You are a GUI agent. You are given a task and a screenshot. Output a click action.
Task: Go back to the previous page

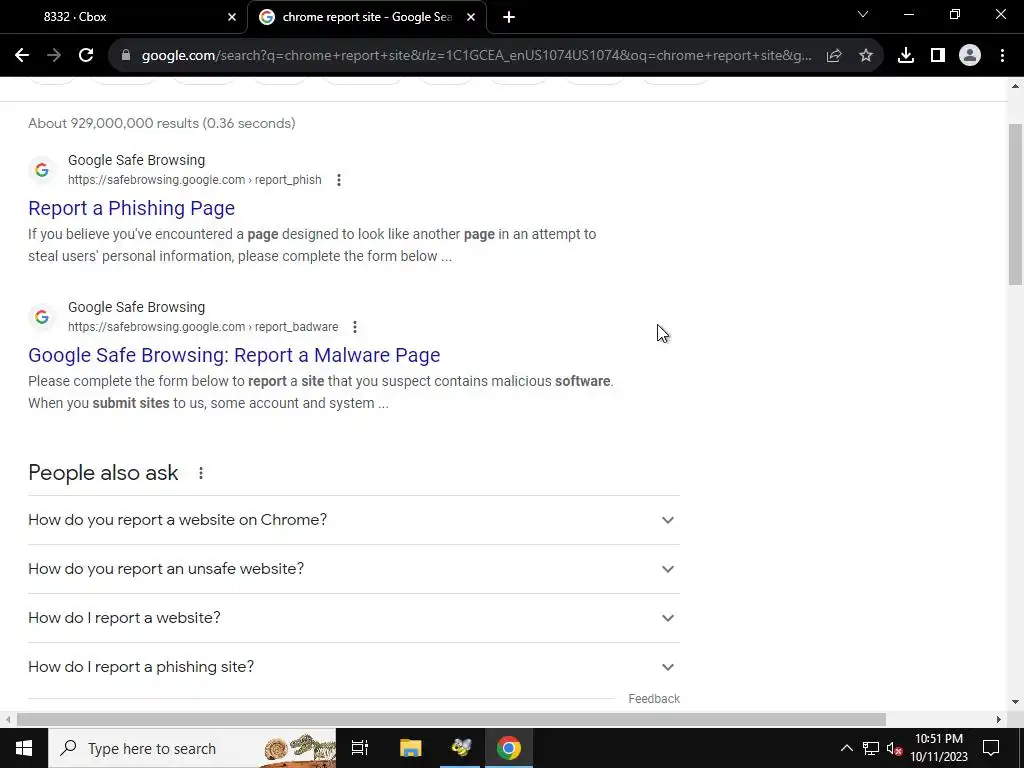(22, 56)
